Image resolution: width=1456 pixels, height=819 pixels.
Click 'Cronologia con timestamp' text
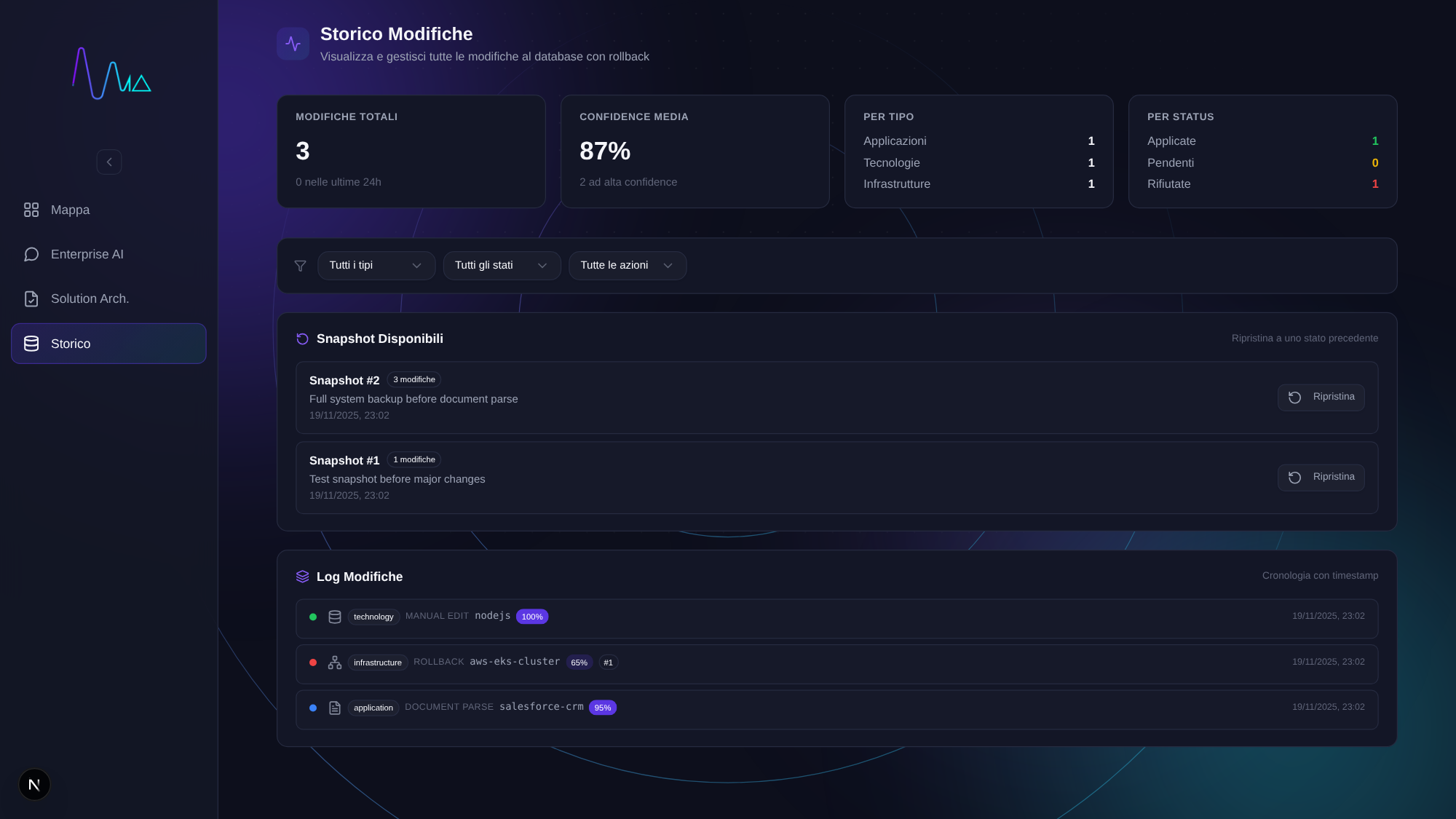tap(1320, 576)
